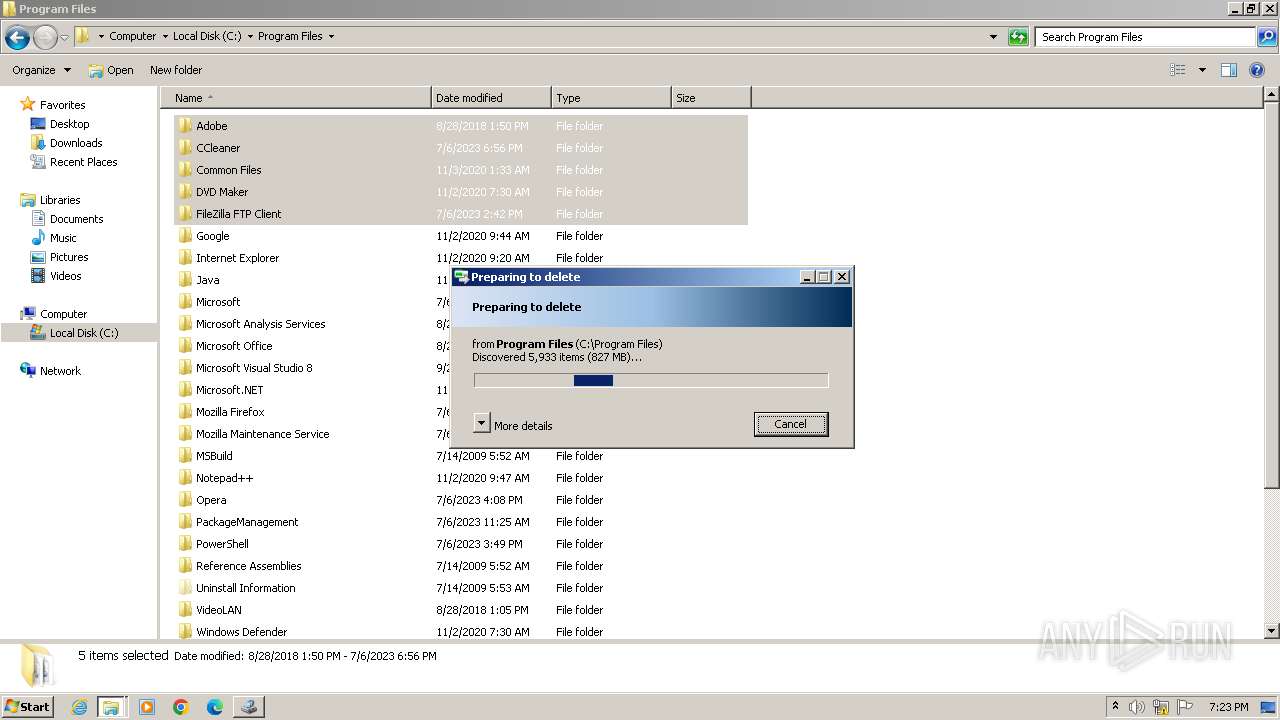Viewport: 1280px width, 720px height.
Task: Sort by Date modified column header
Action: click(x=491, y=98)
